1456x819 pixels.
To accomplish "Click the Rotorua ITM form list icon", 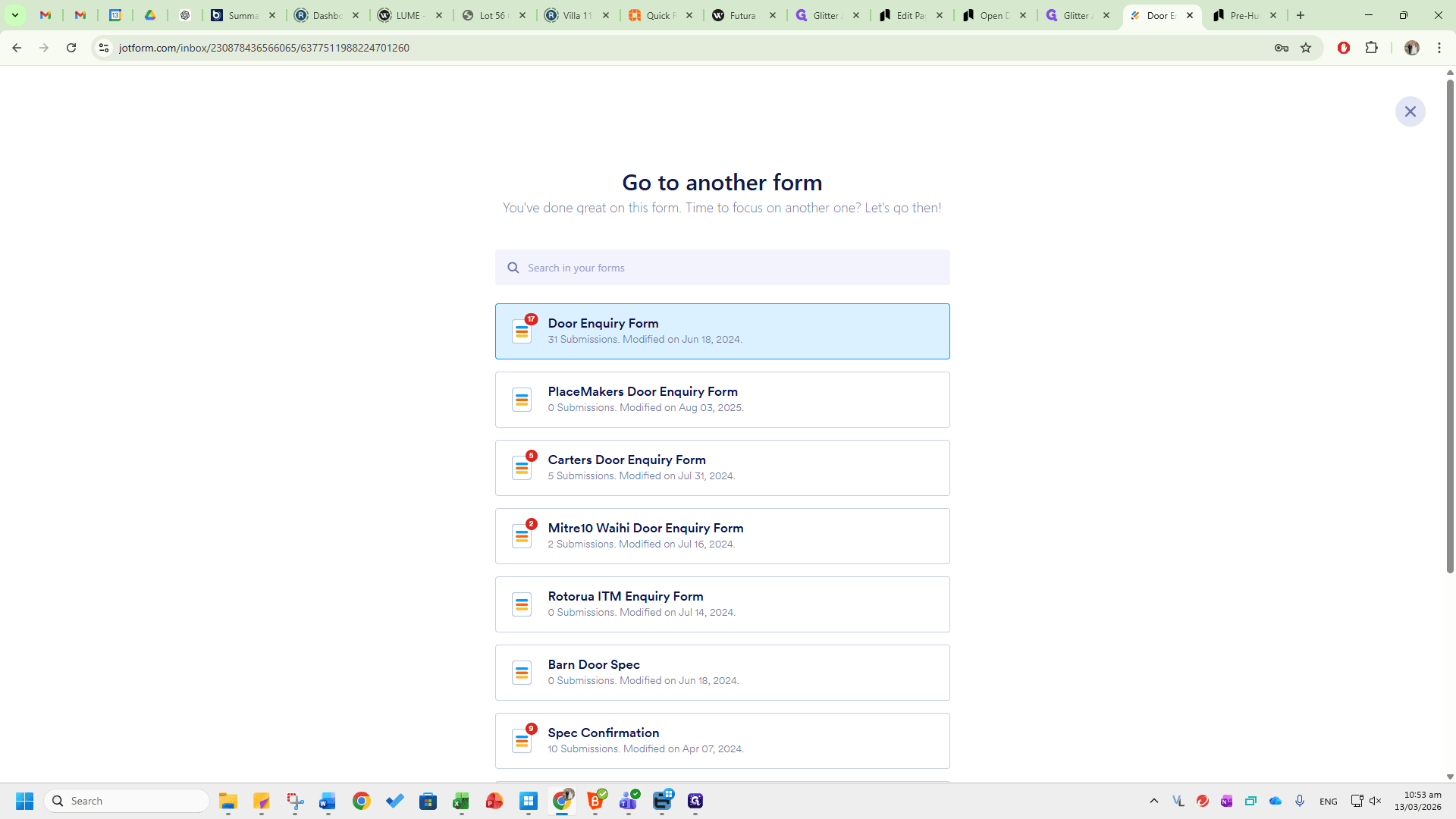I will pos(522,604).
